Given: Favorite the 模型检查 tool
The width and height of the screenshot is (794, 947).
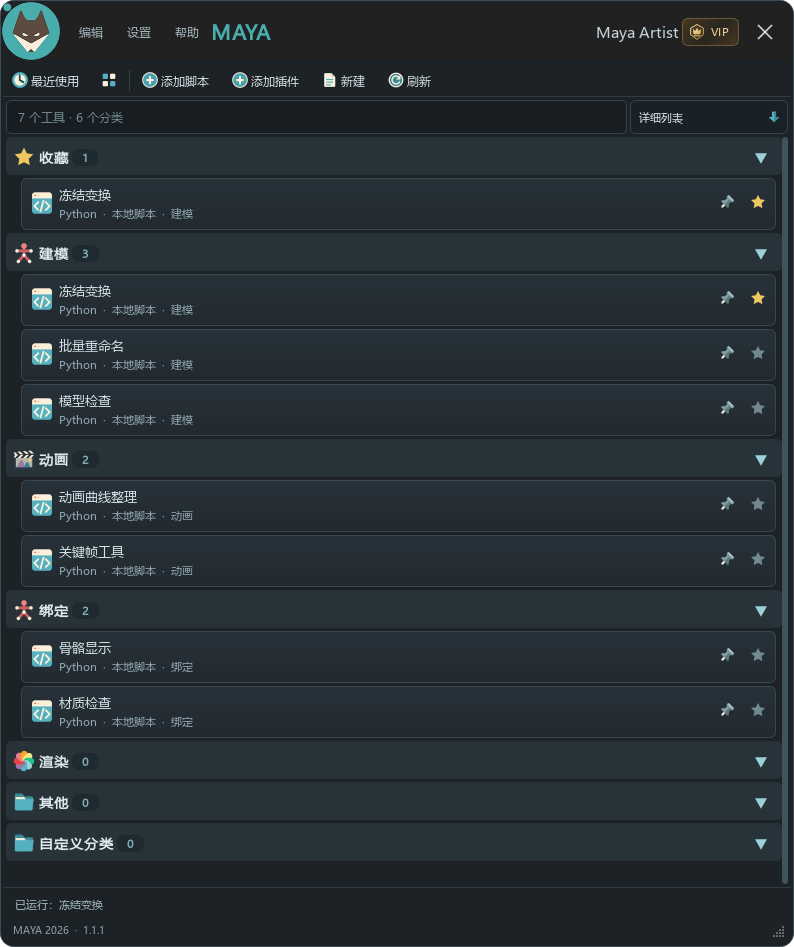Looking at the screenshot, I should (758, 408).
